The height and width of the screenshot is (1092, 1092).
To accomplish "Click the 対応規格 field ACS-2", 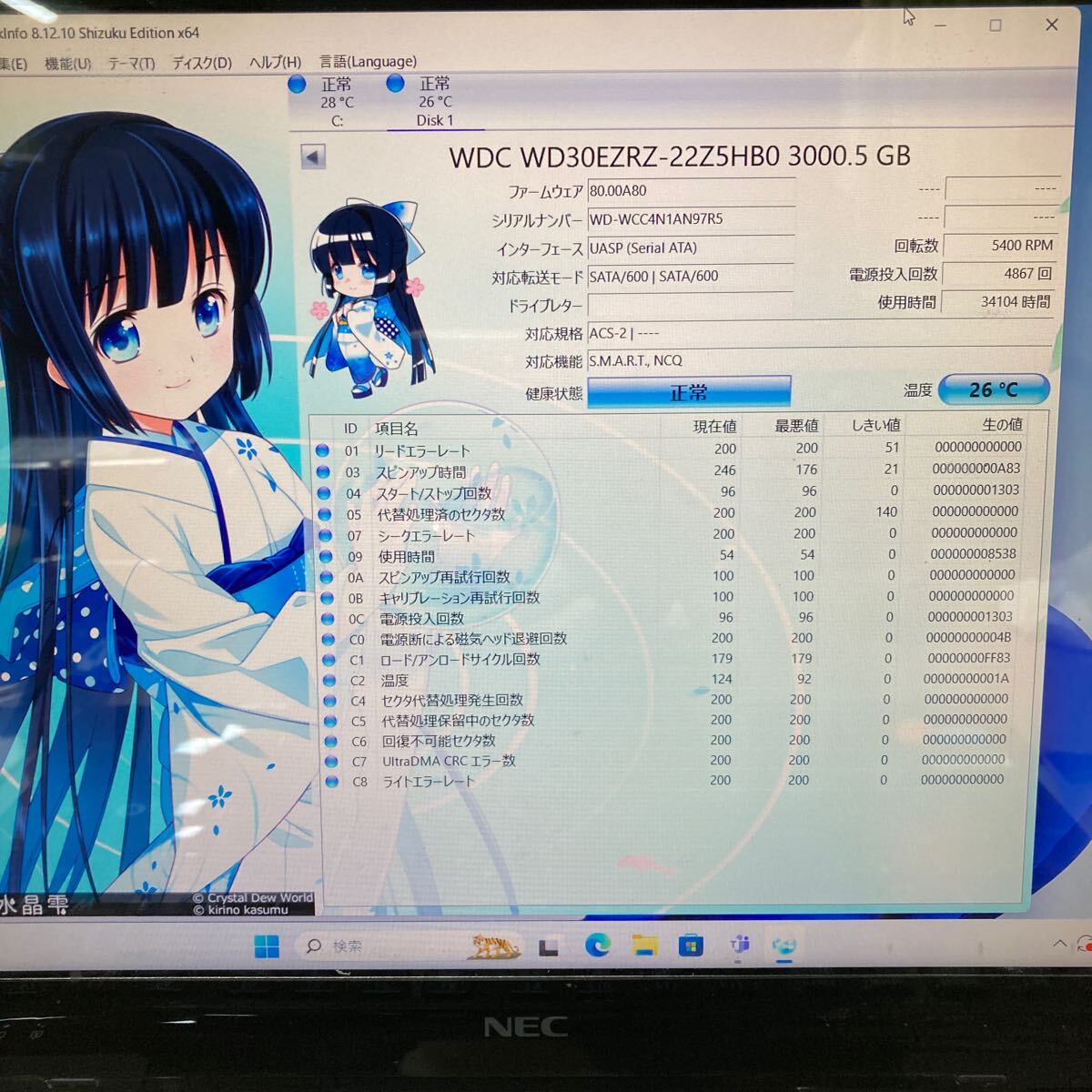I will pos(819,332).
